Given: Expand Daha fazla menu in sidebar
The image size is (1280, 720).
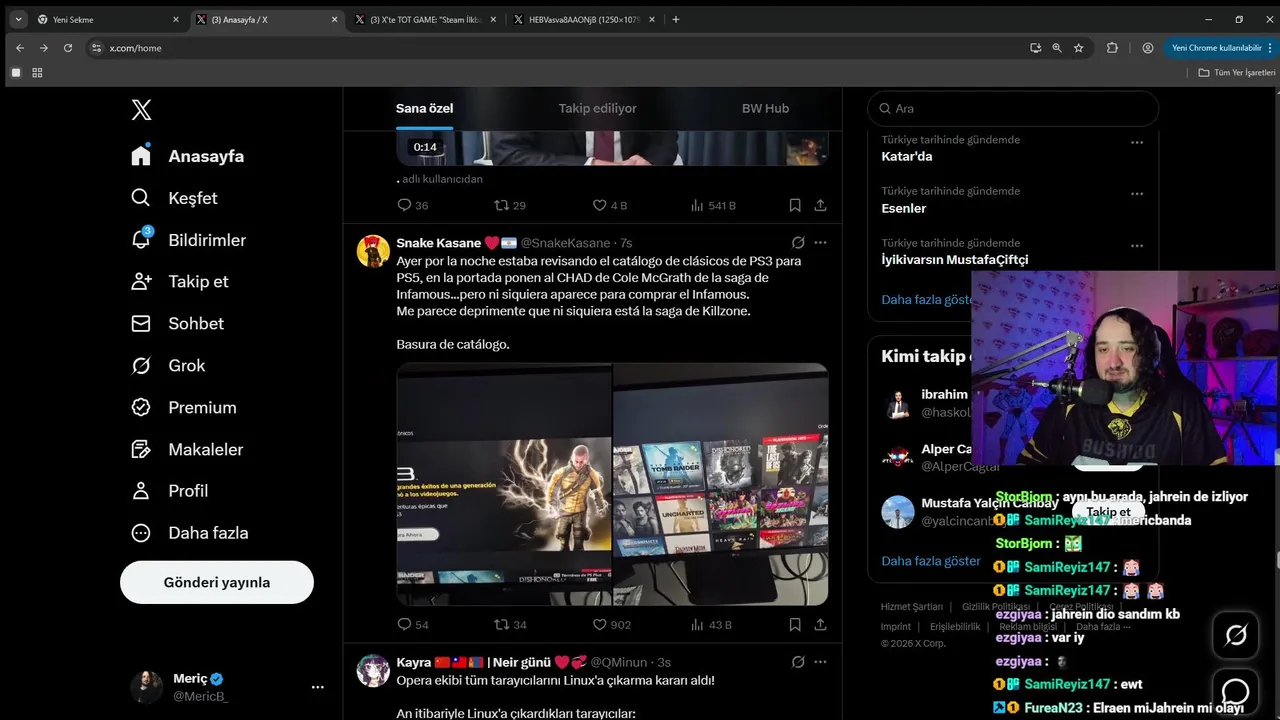Looking at the screenshot, I should [190, 533].
